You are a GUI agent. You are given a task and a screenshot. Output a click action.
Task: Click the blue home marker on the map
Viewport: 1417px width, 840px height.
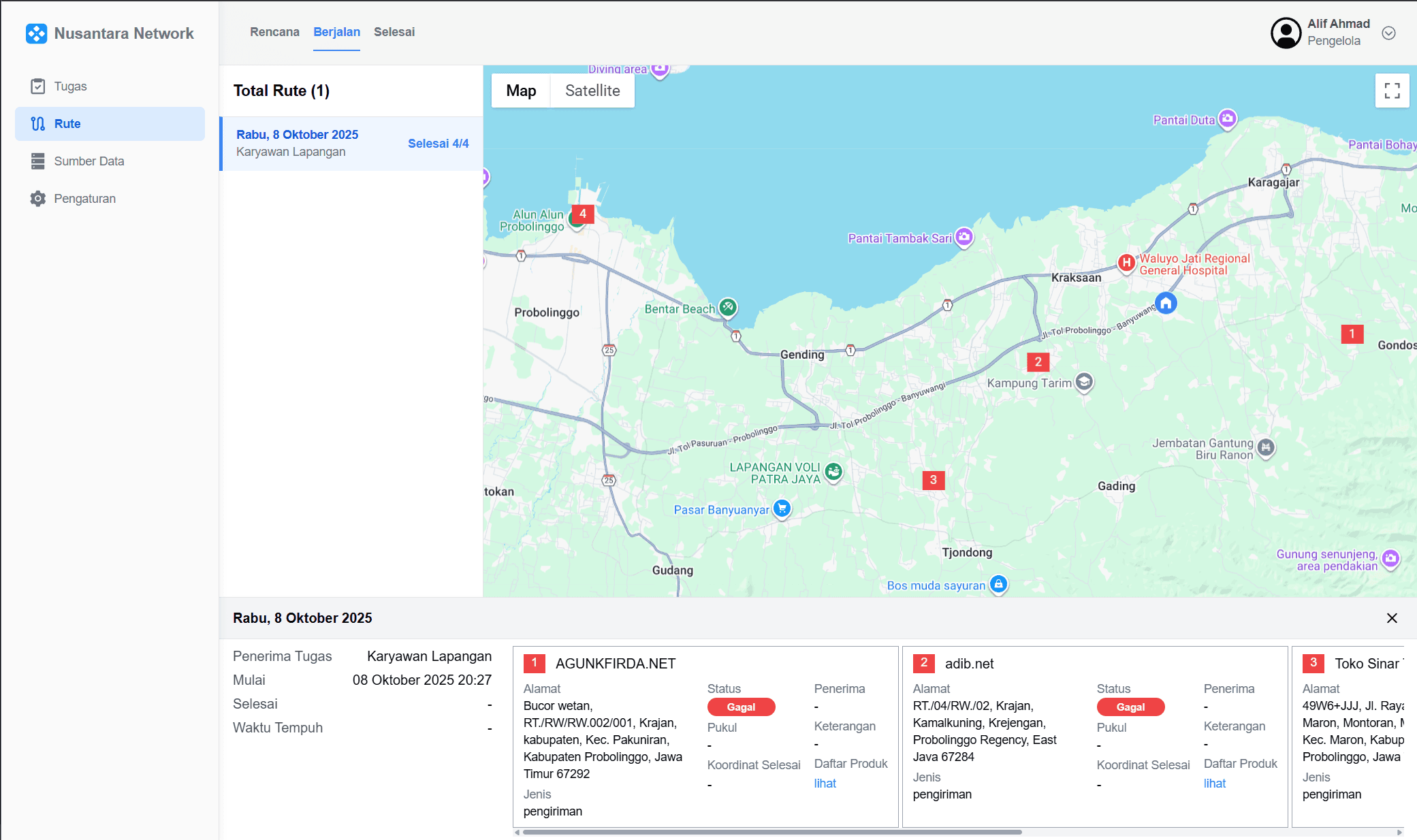click(x=1166, y=303)
